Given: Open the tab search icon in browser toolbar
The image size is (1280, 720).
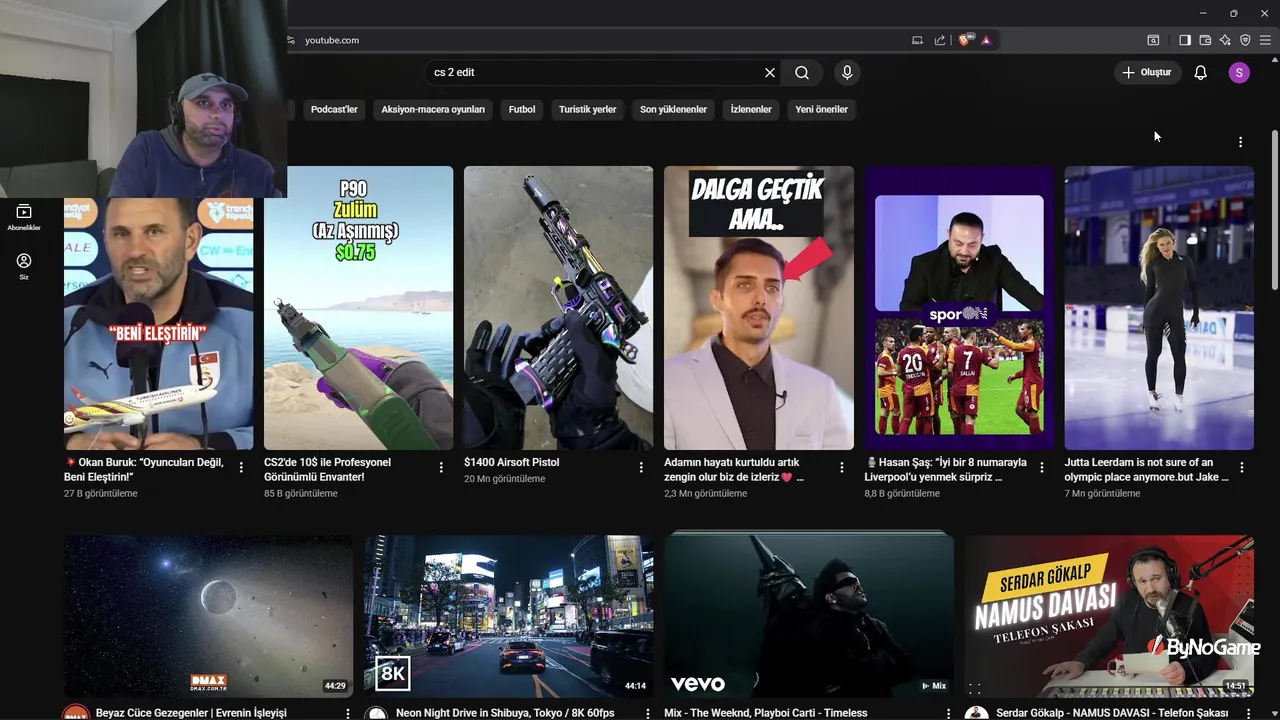Looking at the screenshot, I should tap(1153, 40).
